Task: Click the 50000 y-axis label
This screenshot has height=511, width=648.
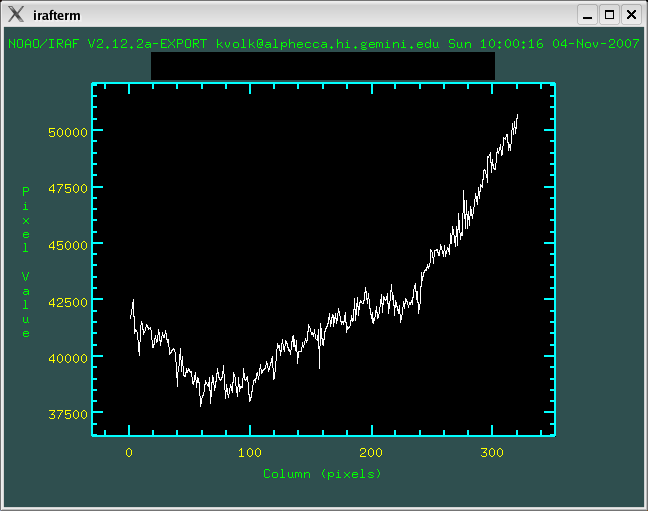Action: [x=68, y=132]
